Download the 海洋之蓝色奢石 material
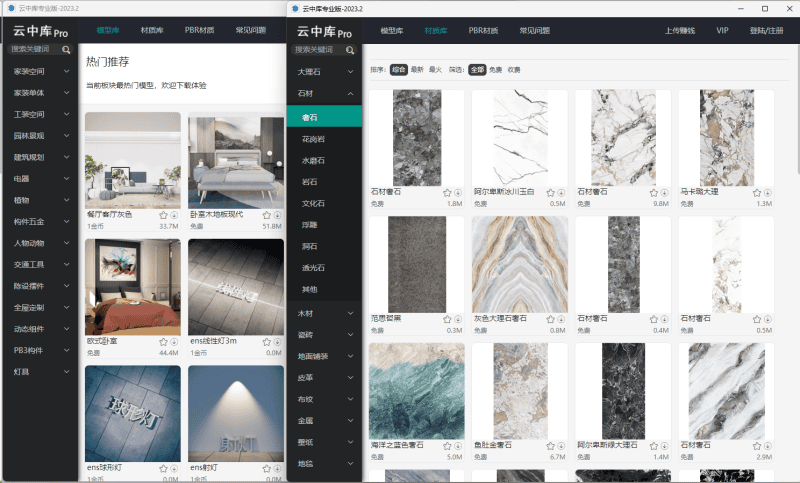The image size is (800, 483). [458, 446]
